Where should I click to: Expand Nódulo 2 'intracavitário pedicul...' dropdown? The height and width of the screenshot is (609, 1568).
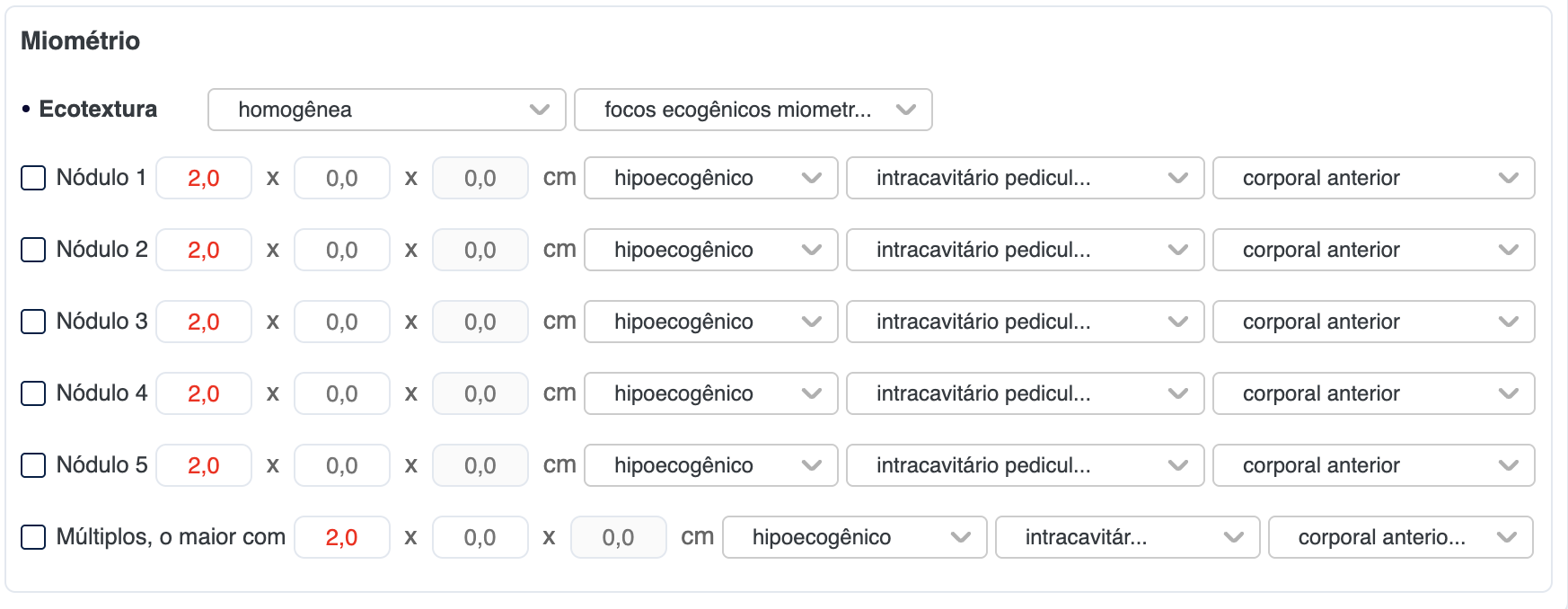coord(1025,250)
